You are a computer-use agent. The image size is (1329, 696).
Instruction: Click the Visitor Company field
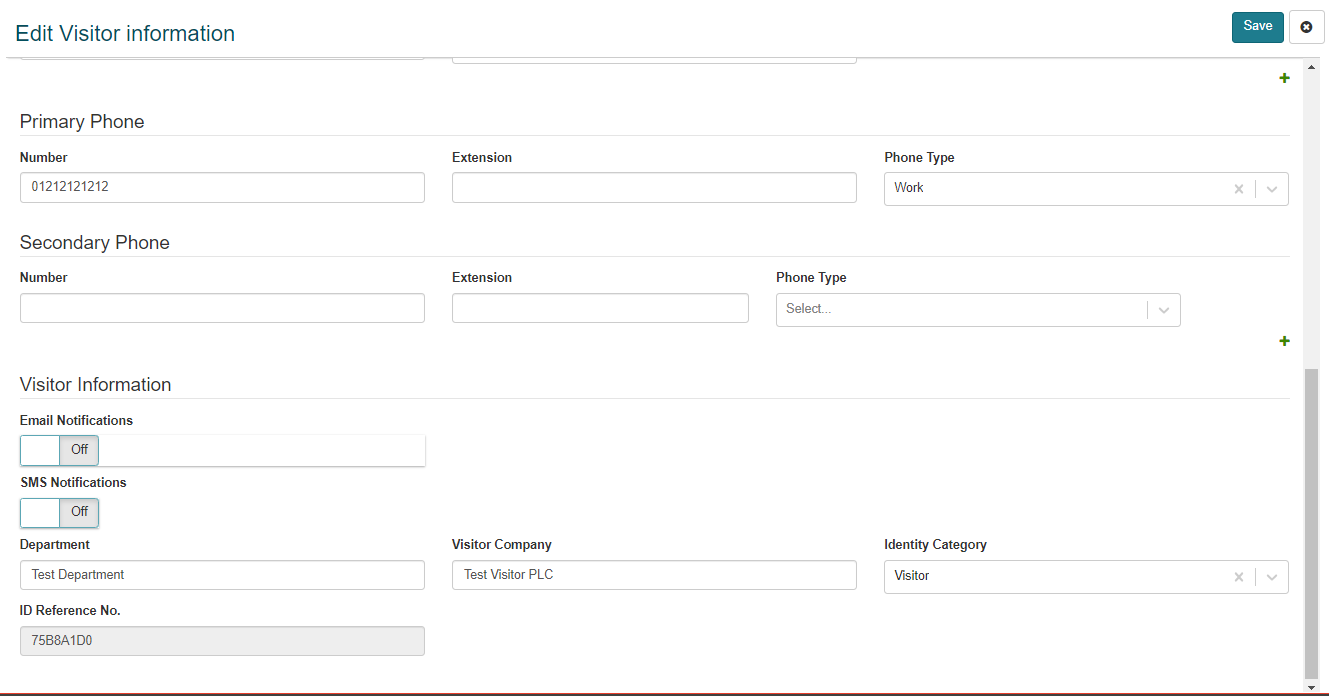tap(654, 575)
